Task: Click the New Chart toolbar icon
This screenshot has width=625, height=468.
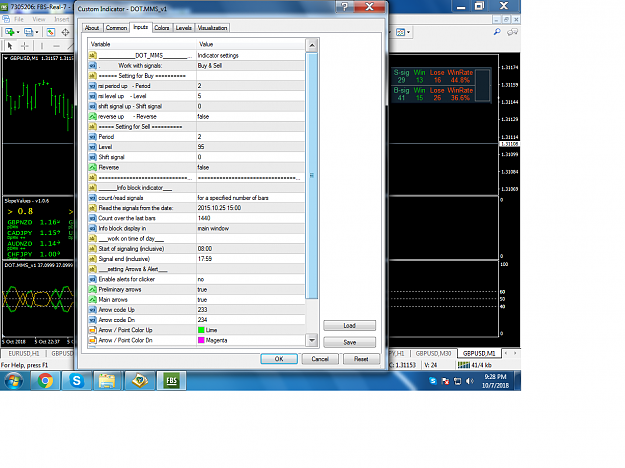Action: [10, 32]
